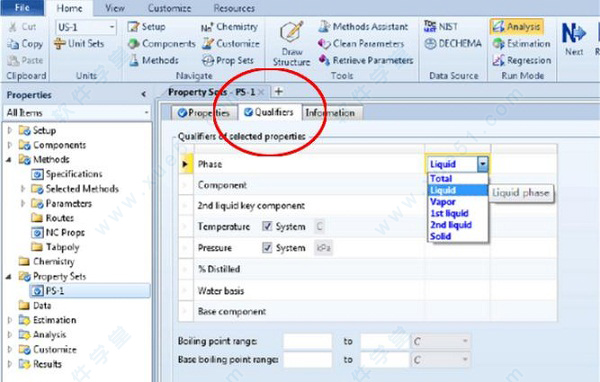Switch to the Resources ribbon tab
This screenshot has width=600, height=382.
click(x=234, y=8)
